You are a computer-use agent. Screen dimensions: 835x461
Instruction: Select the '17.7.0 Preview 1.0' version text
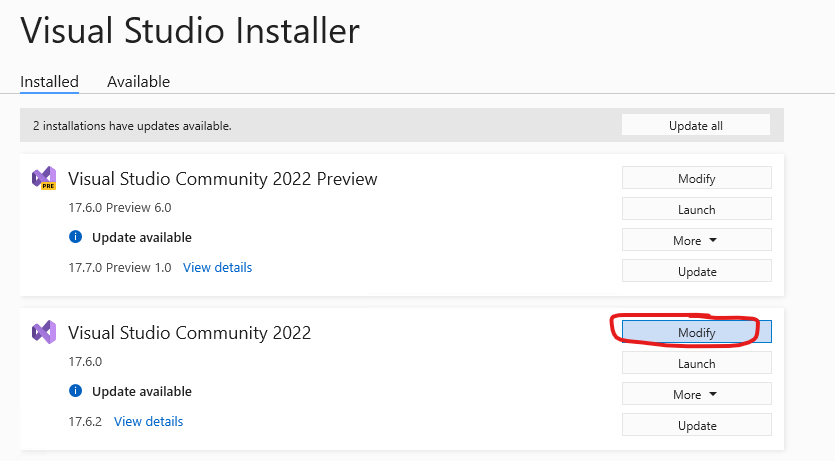coord(120,267)
